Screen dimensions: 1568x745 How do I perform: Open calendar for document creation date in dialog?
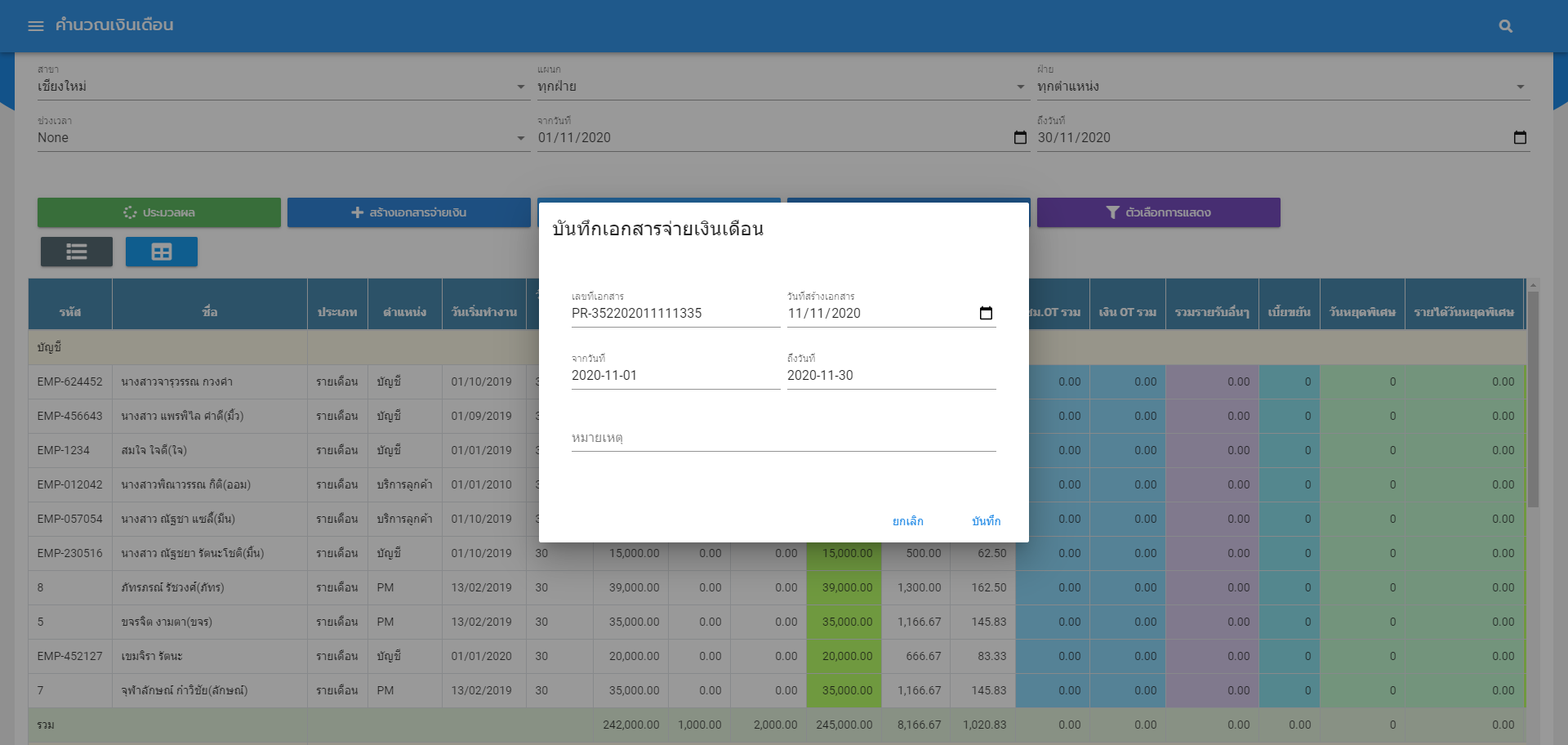click(x=986, y=313)
